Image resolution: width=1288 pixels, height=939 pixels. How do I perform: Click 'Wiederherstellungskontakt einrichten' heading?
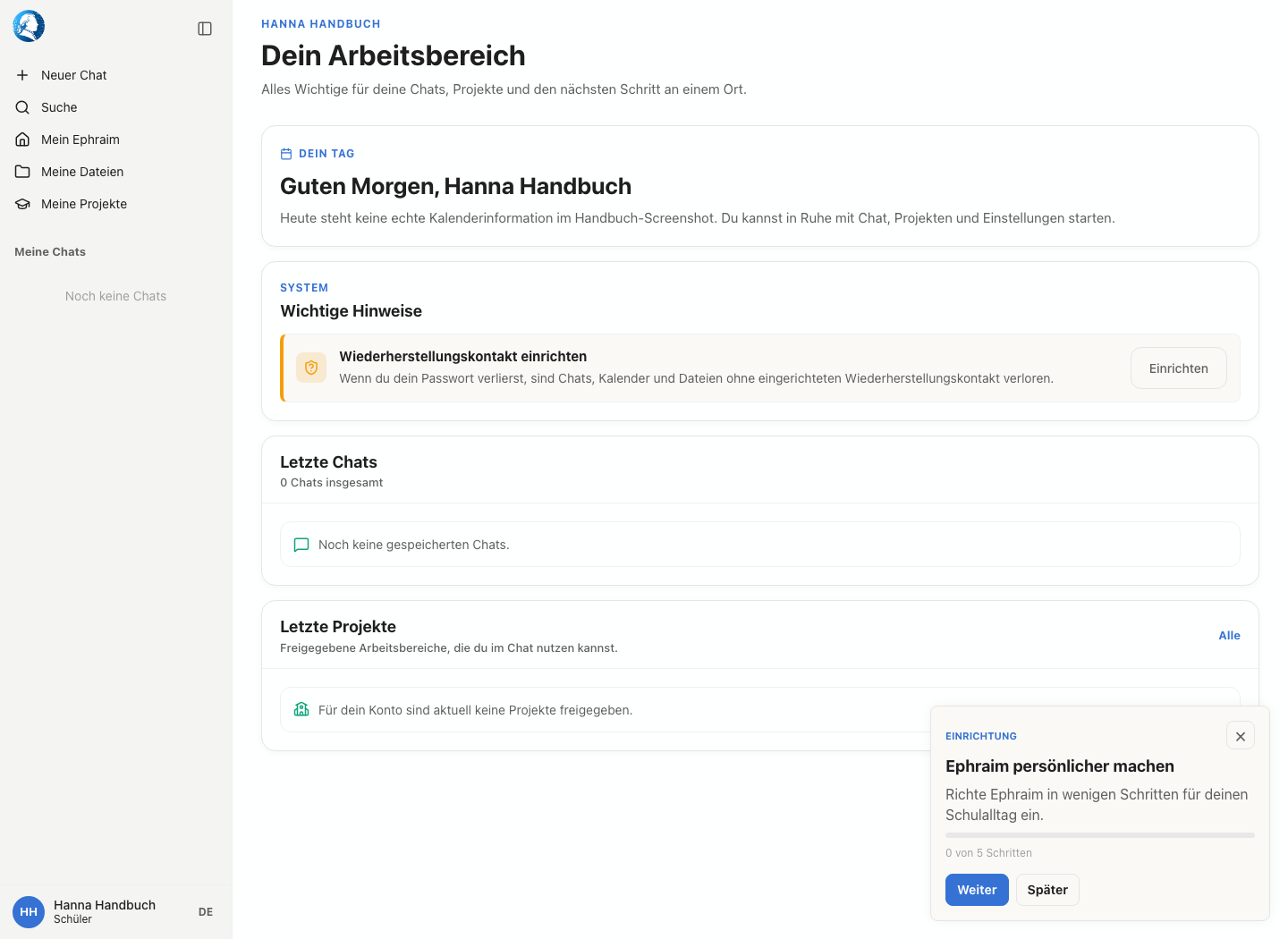[463, 356]
